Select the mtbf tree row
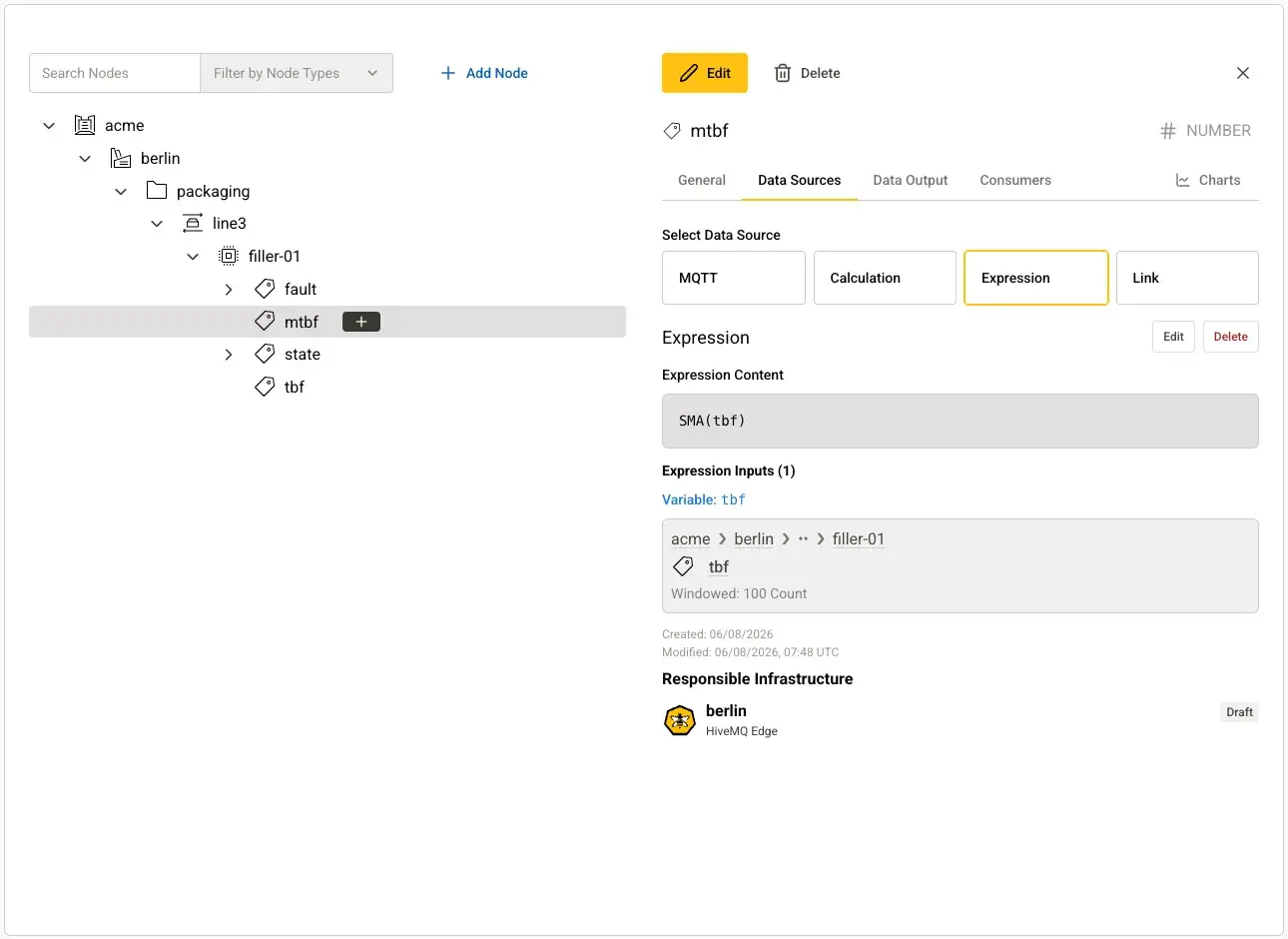 [327, 322]
